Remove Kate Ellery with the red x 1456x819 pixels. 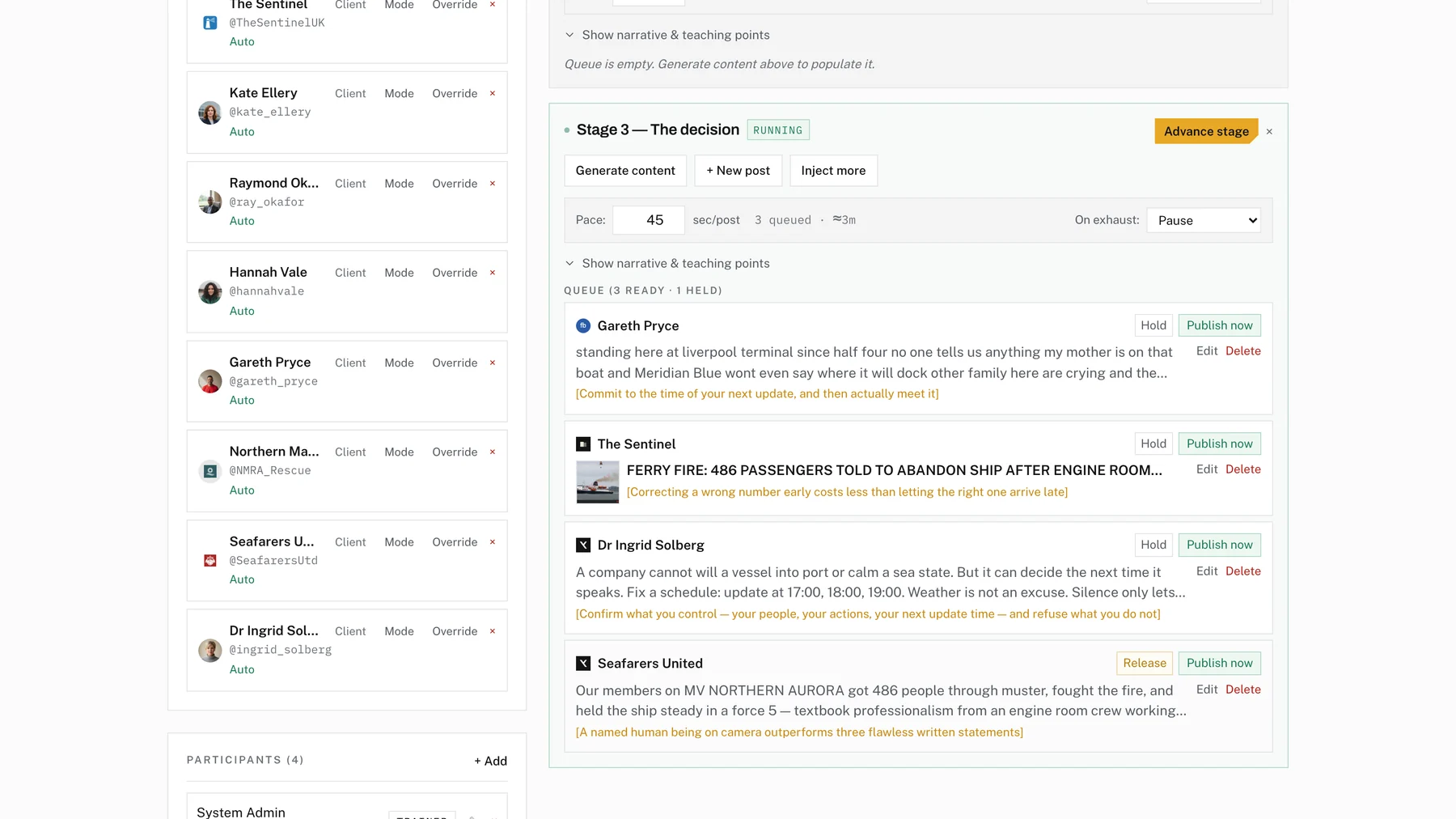click(x=492, y=94)
